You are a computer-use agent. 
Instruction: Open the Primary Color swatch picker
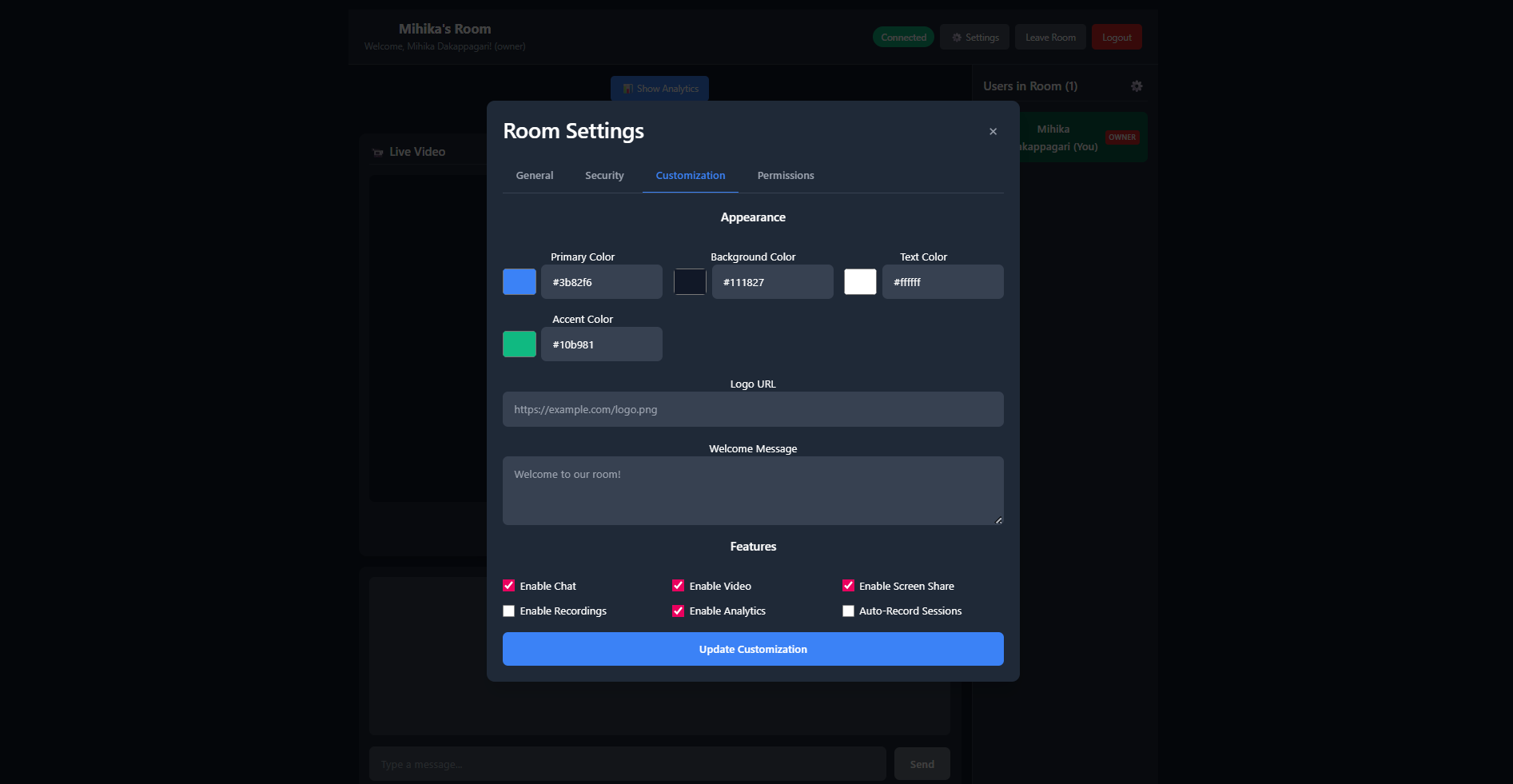(x=519, y=282)
